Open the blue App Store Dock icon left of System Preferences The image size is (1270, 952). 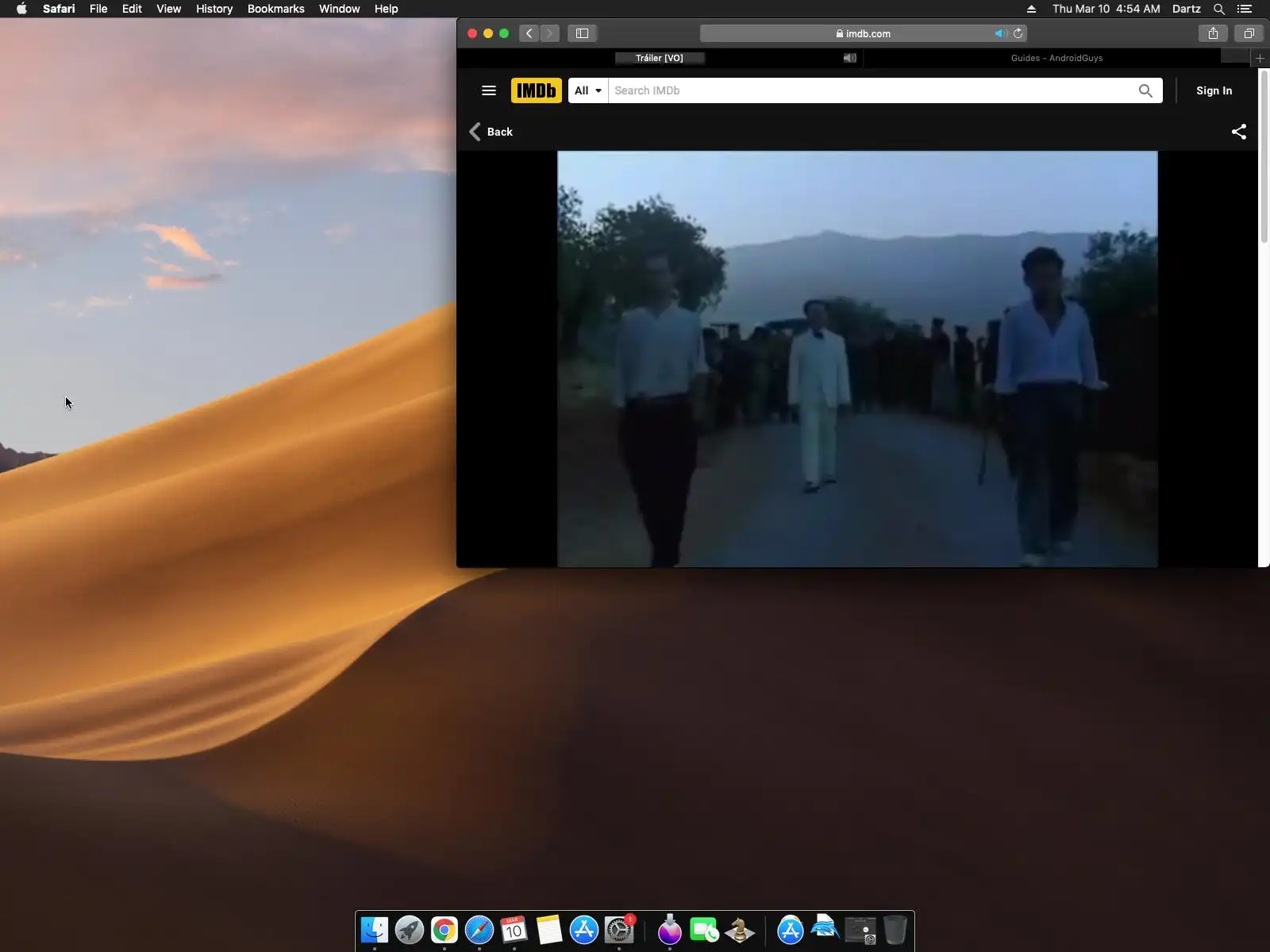(584, 930)
